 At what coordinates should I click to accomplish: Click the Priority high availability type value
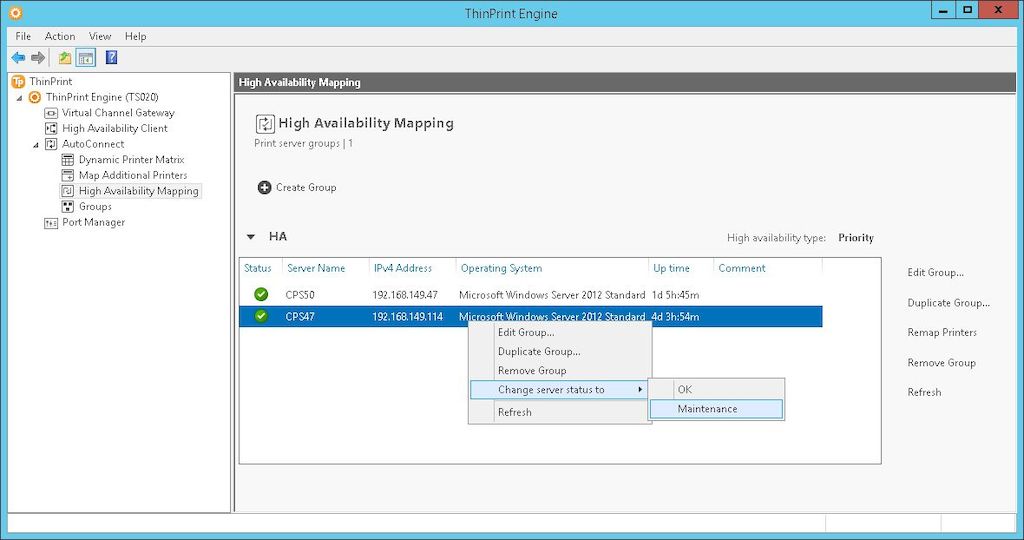click(856, 238)
